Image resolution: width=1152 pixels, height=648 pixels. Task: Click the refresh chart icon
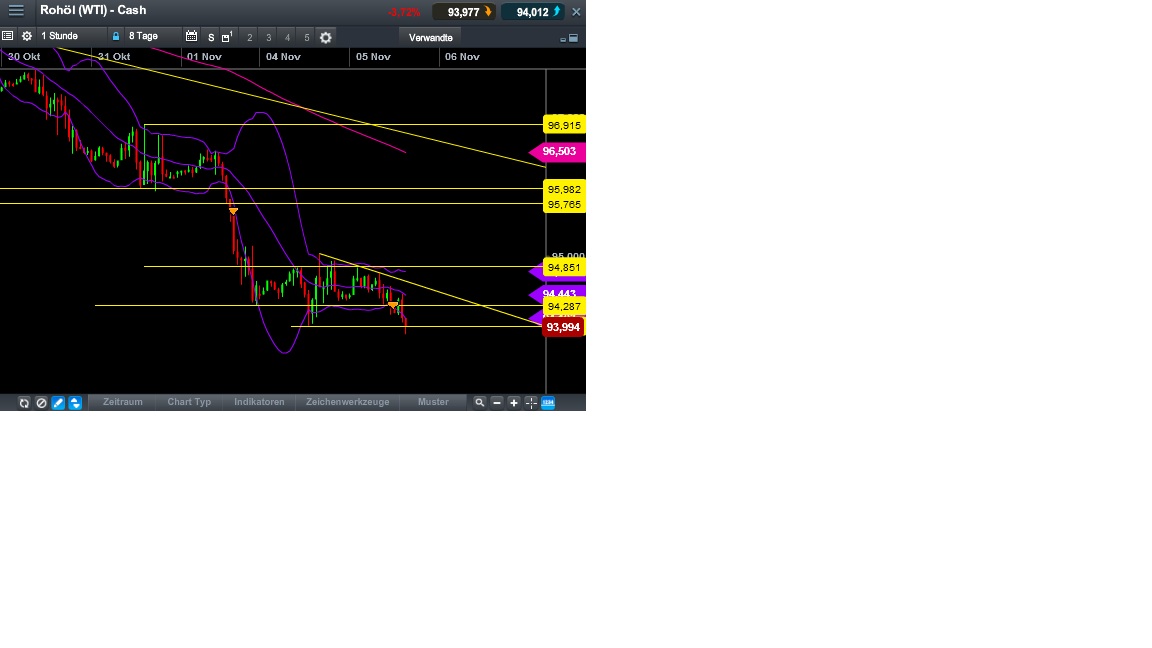(24, 402)
